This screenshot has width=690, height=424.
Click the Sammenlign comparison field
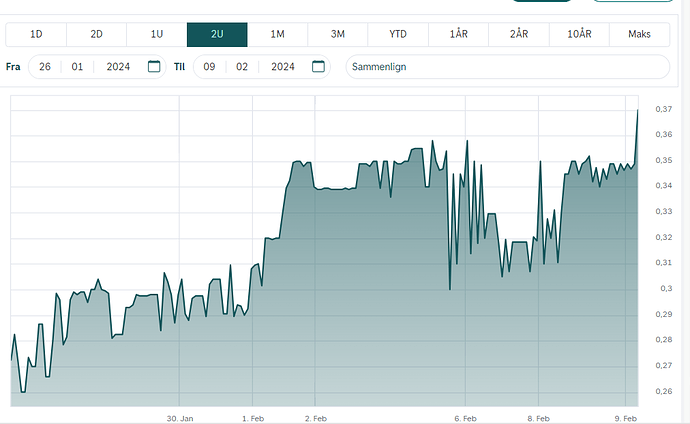(x=507, y=67)
